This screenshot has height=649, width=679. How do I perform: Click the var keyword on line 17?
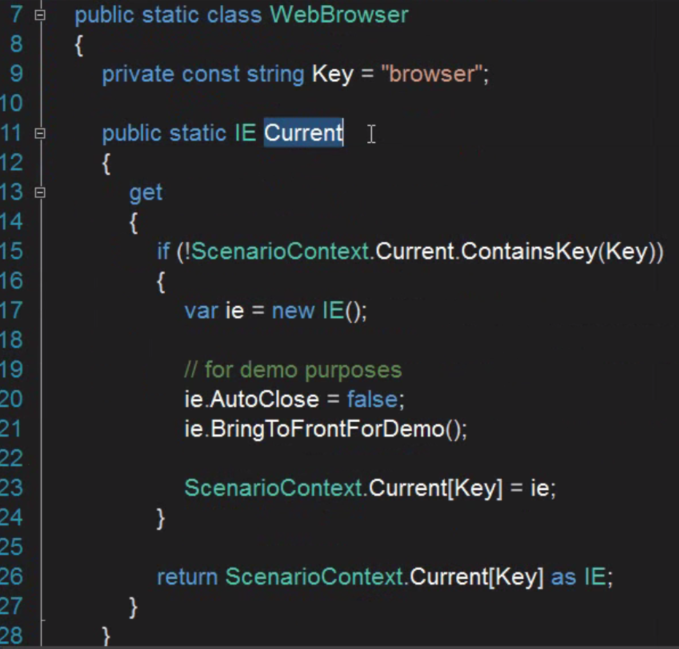click(x=201, y=311)
